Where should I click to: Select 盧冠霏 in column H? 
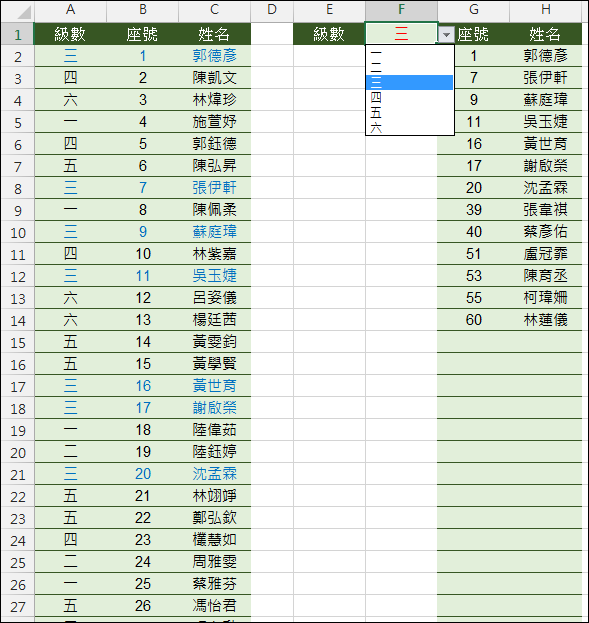pyautogui.click(x=546, y=254)
